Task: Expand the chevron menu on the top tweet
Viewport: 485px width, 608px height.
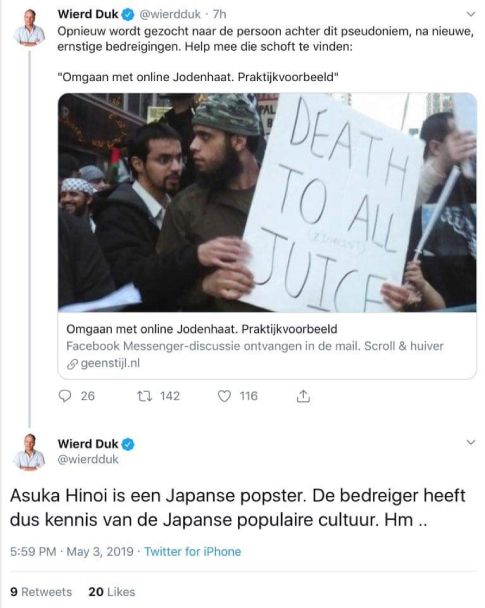Action: click(x=471, y=14)
